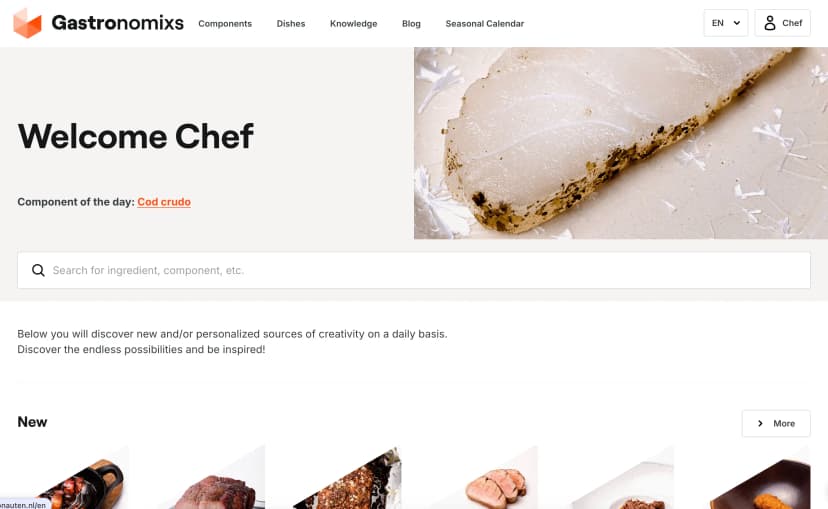Follow the Cod crudo link
The width and height of the screenshot is (828, 509).
[x=164, y=202]
